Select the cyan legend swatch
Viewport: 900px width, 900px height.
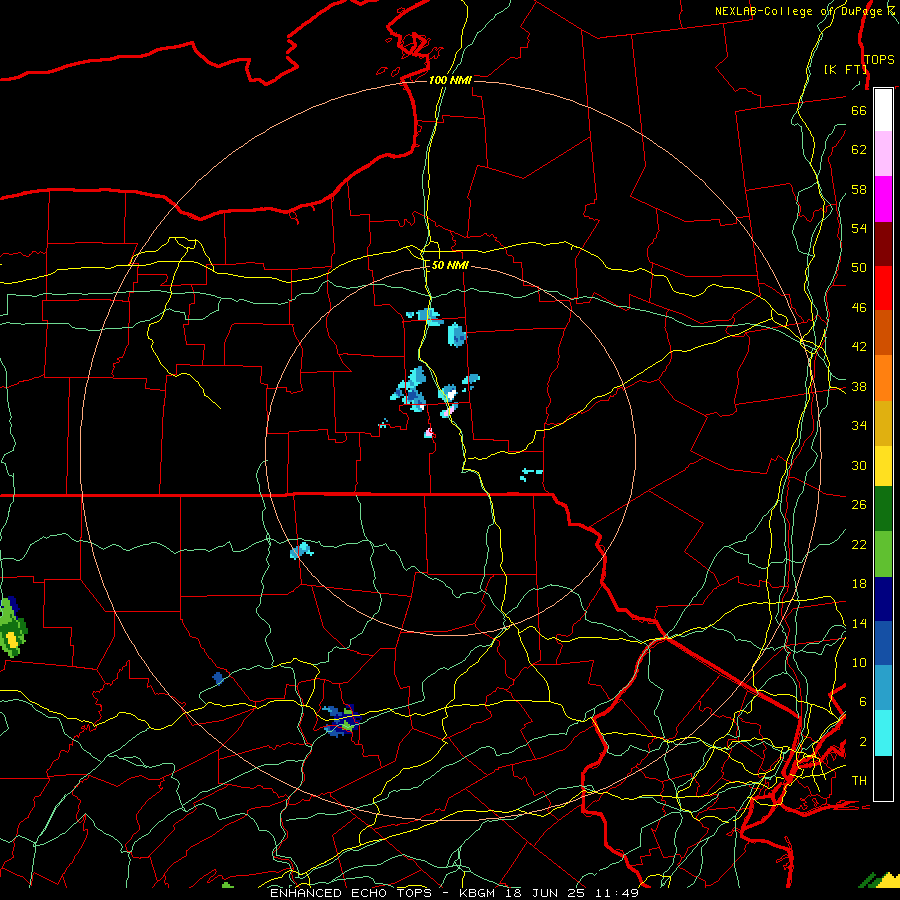(x=883, y=732)
